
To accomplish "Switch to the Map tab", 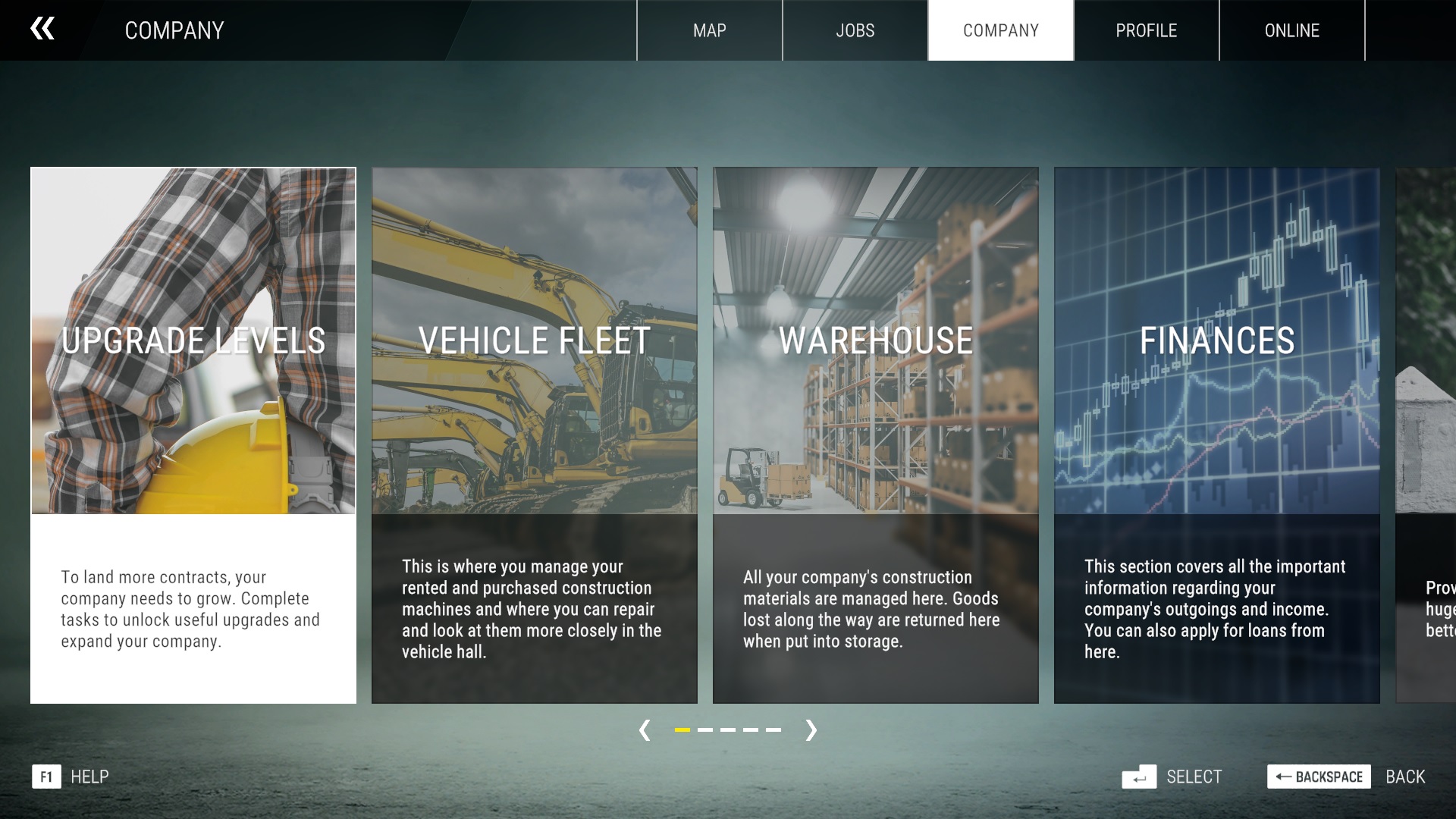I will [709, 30].
